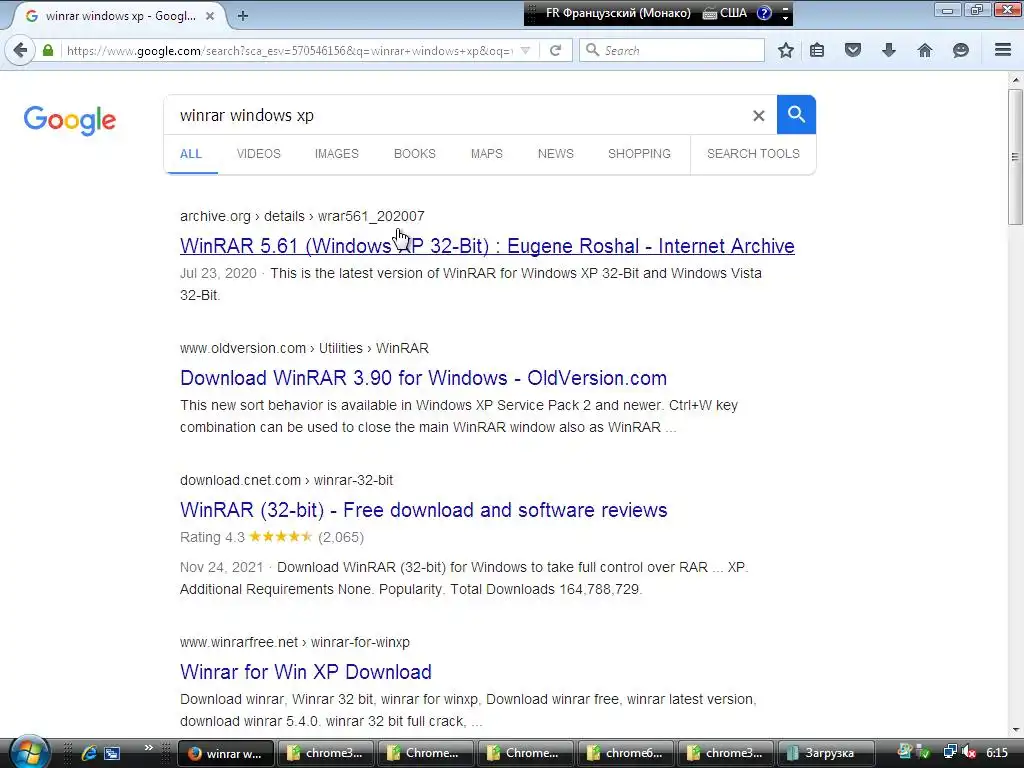Click www.winrarfree.net › winrar-for-winxp breadcrumb

tap(295, 642)
